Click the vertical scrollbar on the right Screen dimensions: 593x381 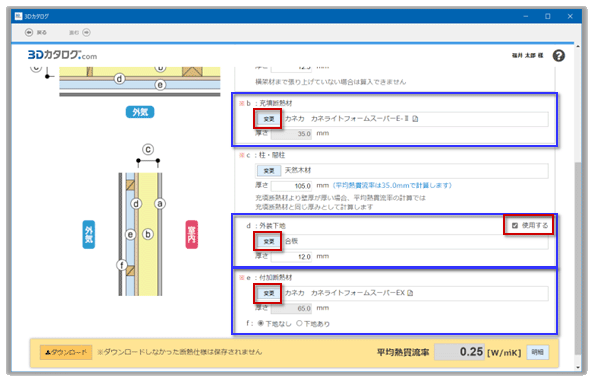coord(577,257)
